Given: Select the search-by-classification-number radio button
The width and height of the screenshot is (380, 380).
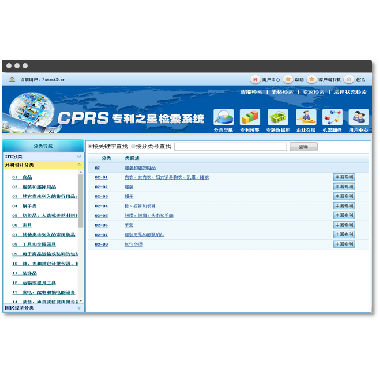Looking at the screenshot, I should 133,146.
